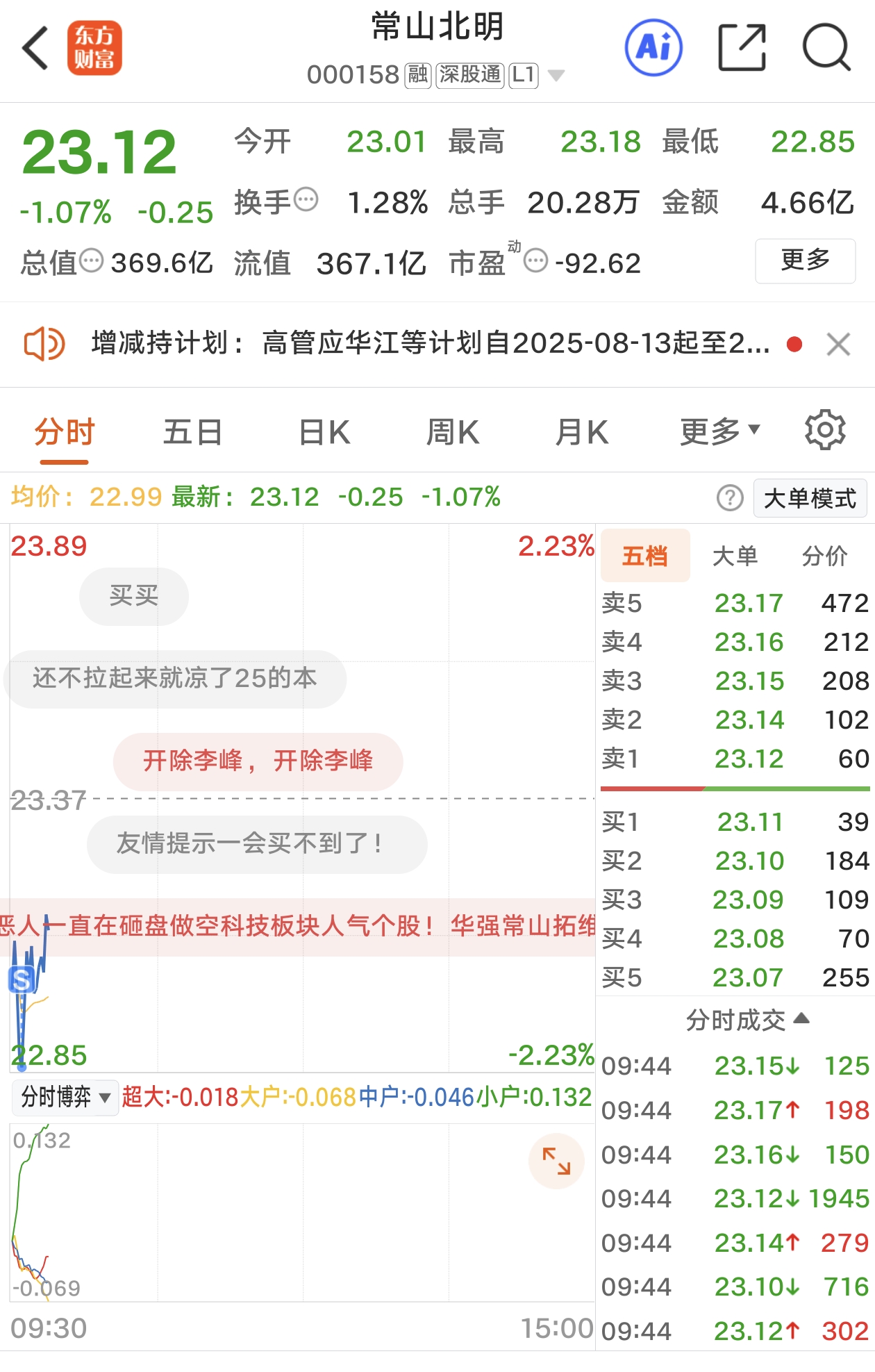The width and height of the screenshot is (875, 1372).
Task: Switch to the 月K tab
Action: coord(582,432)
